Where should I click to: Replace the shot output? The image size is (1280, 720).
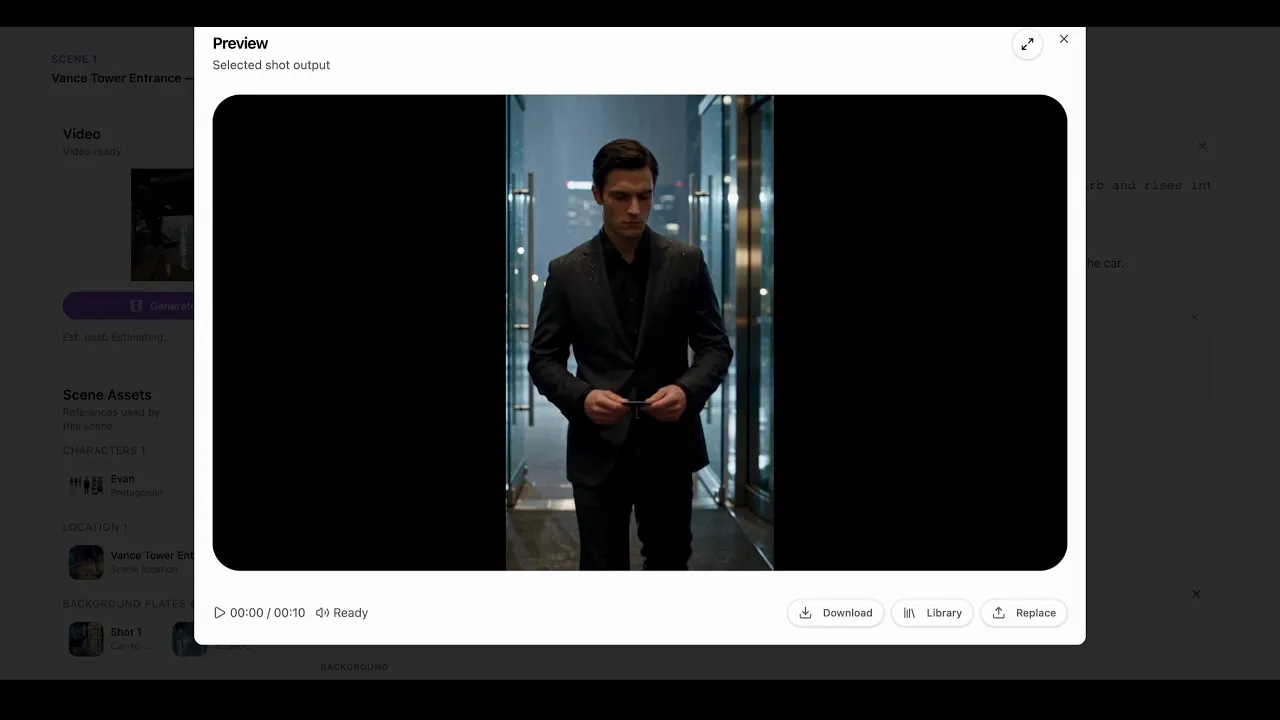(x=1024, y=613)
